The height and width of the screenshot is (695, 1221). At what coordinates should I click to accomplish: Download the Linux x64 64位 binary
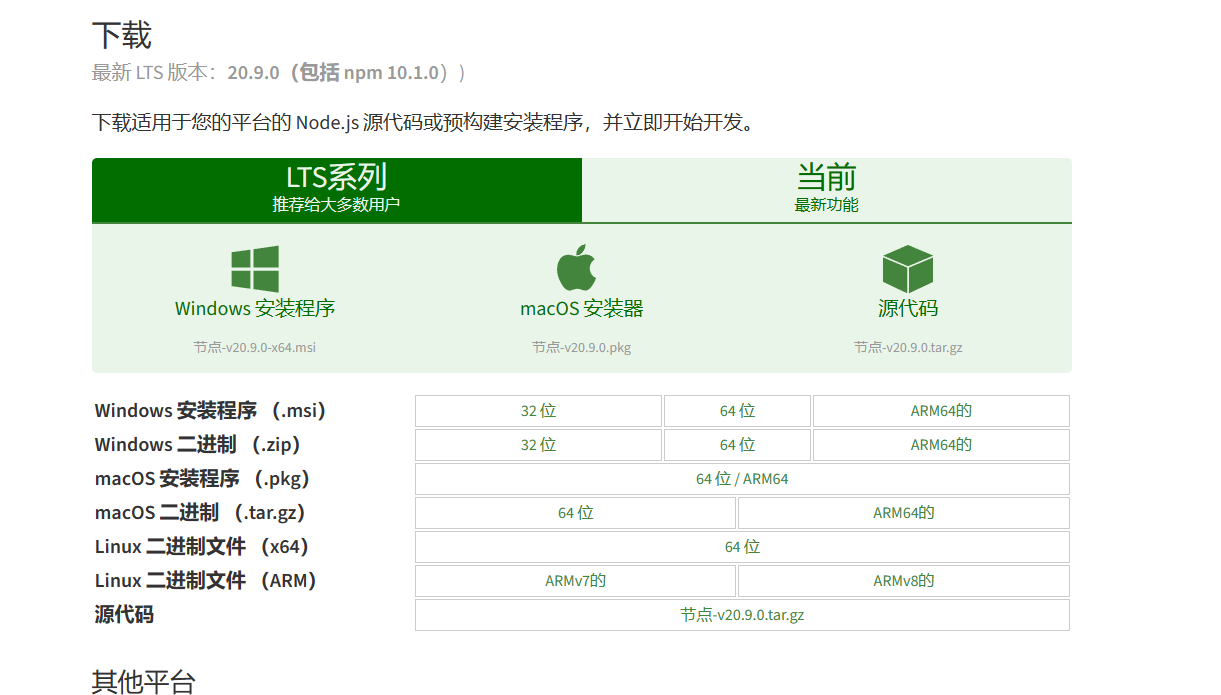coord(742,547)
